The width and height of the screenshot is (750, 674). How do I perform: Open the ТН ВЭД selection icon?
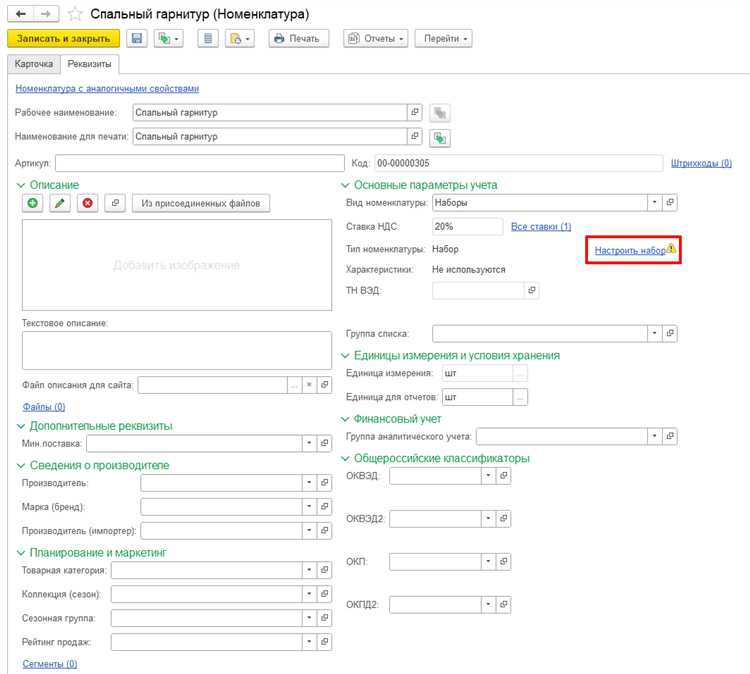531,290
